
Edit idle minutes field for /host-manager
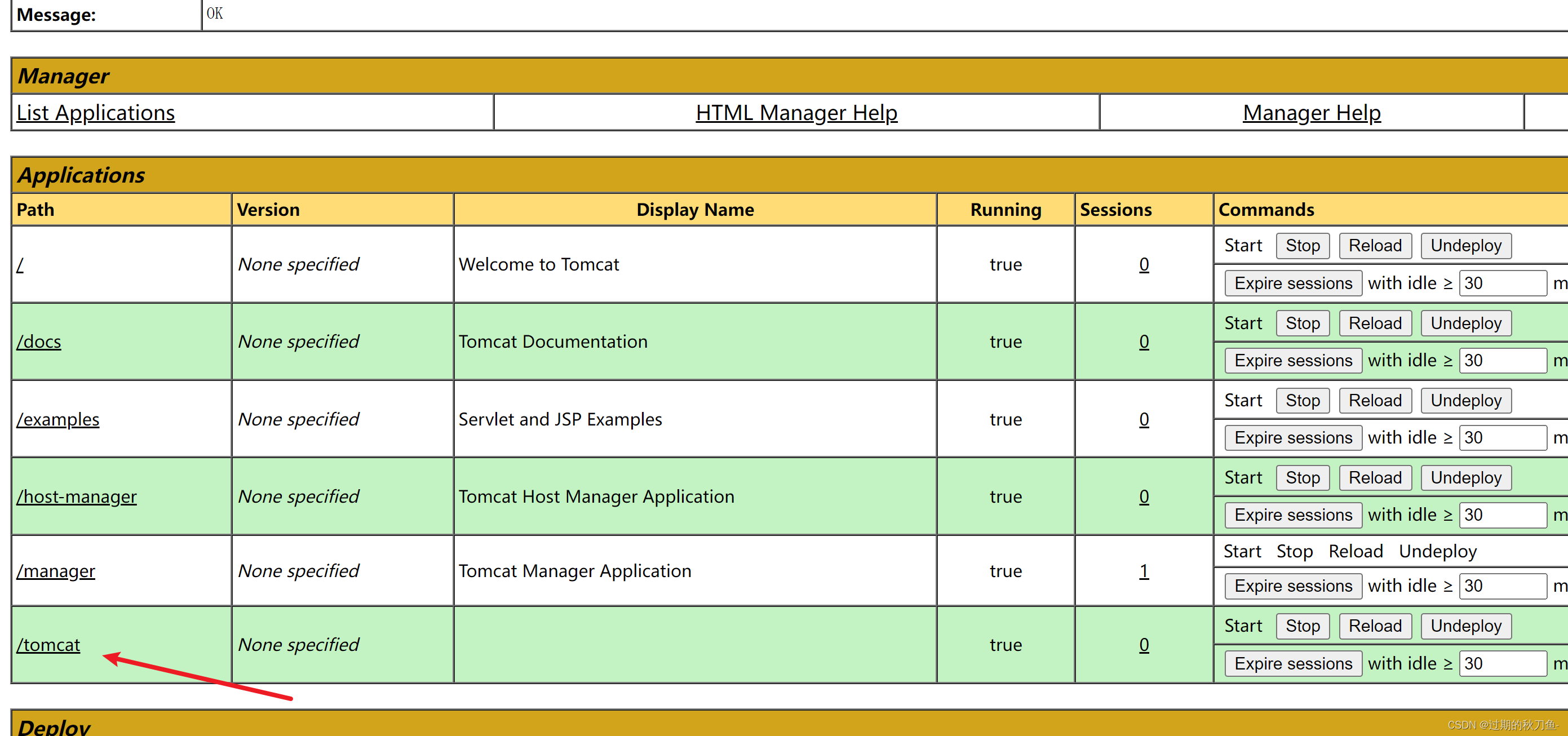point(1502,516)
